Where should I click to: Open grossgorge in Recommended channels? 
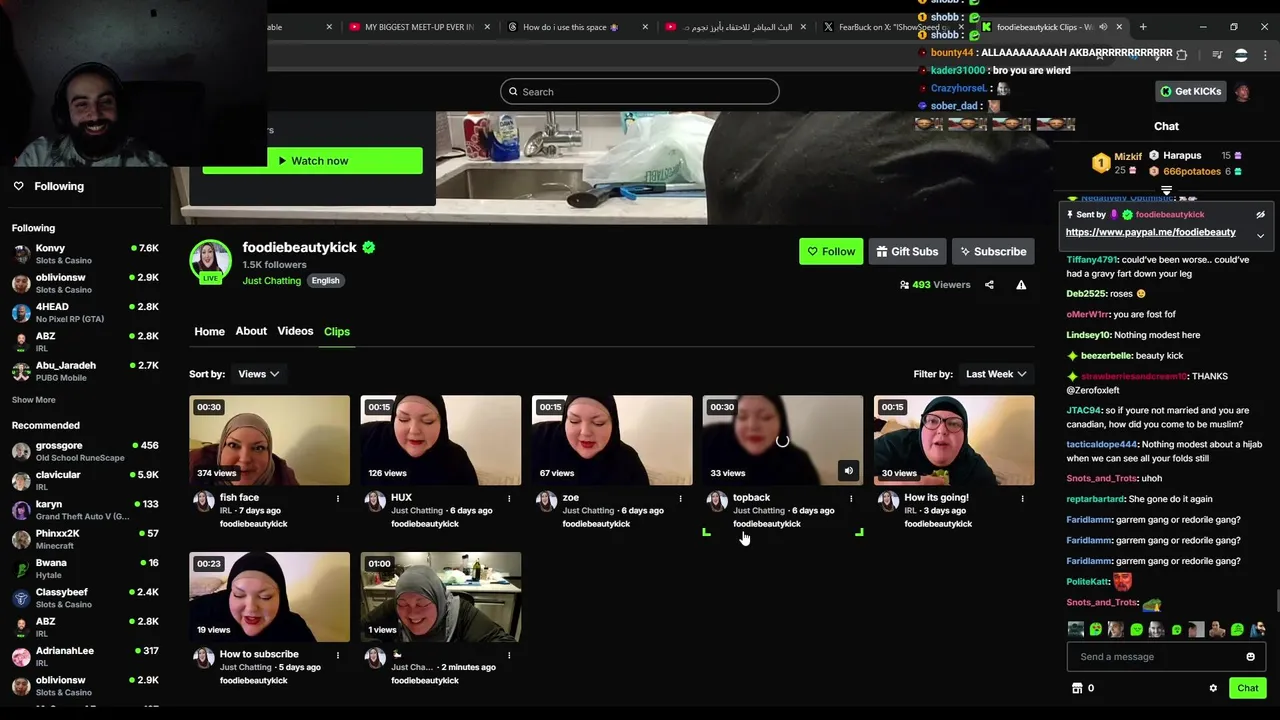85,451
